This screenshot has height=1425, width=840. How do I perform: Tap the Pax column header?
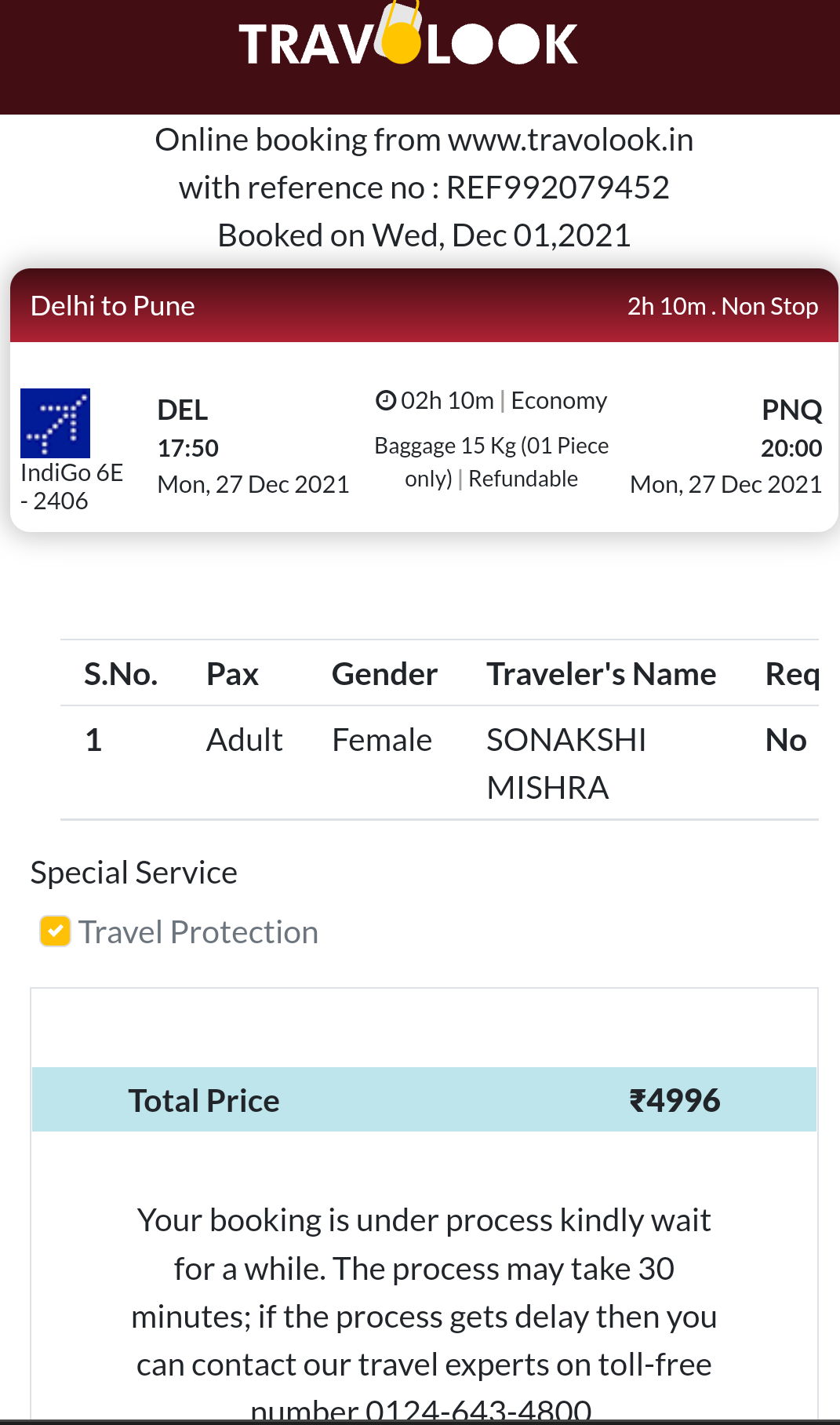coord(232,674)
